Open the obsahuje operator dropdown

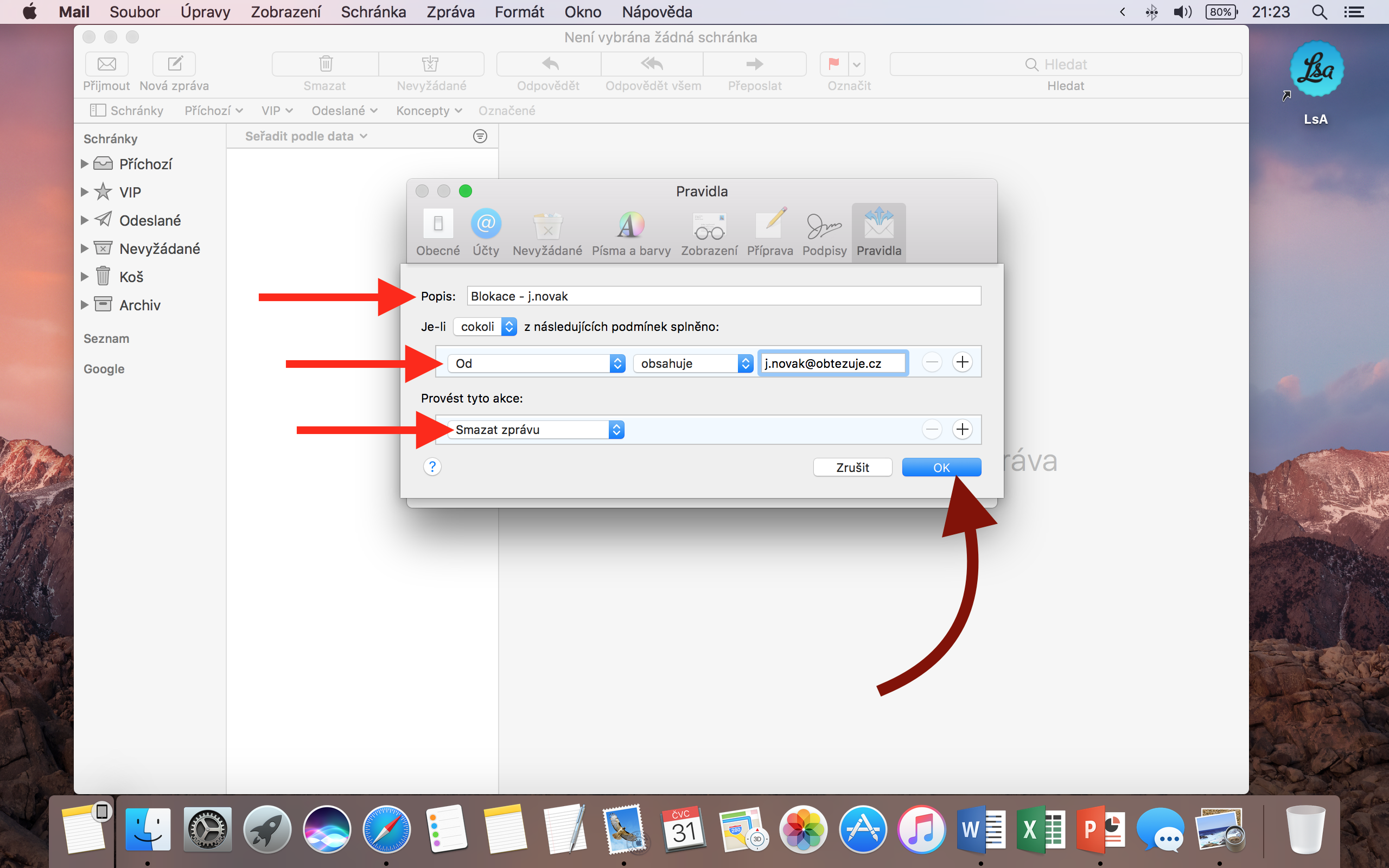(693, 363)
